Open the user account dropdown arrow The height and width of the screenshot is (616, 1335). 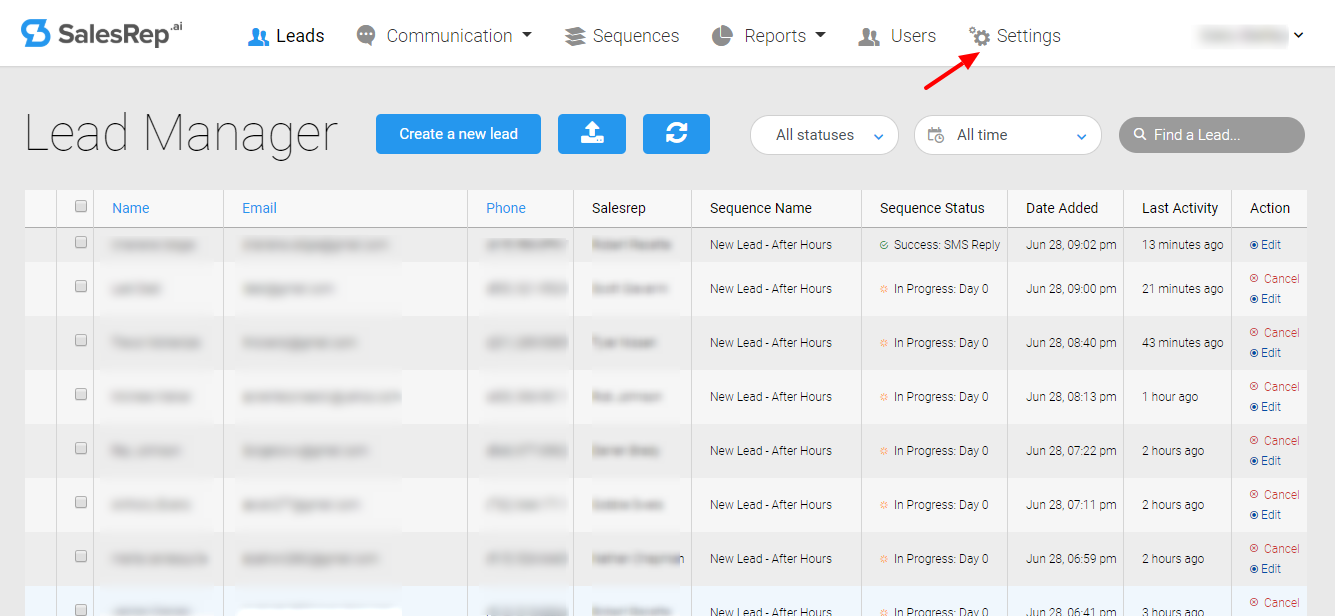pos(1298,35)
